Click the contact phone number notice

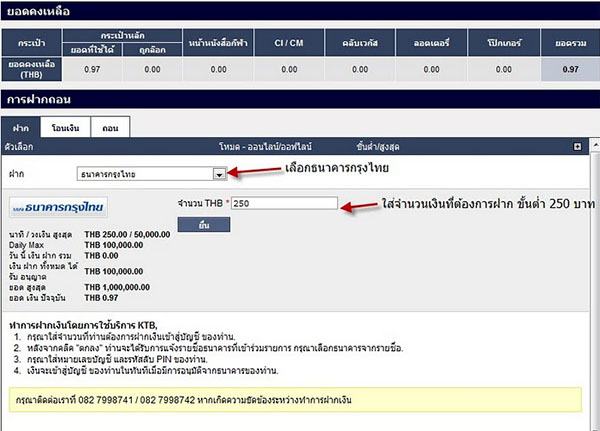click(295, 400)
